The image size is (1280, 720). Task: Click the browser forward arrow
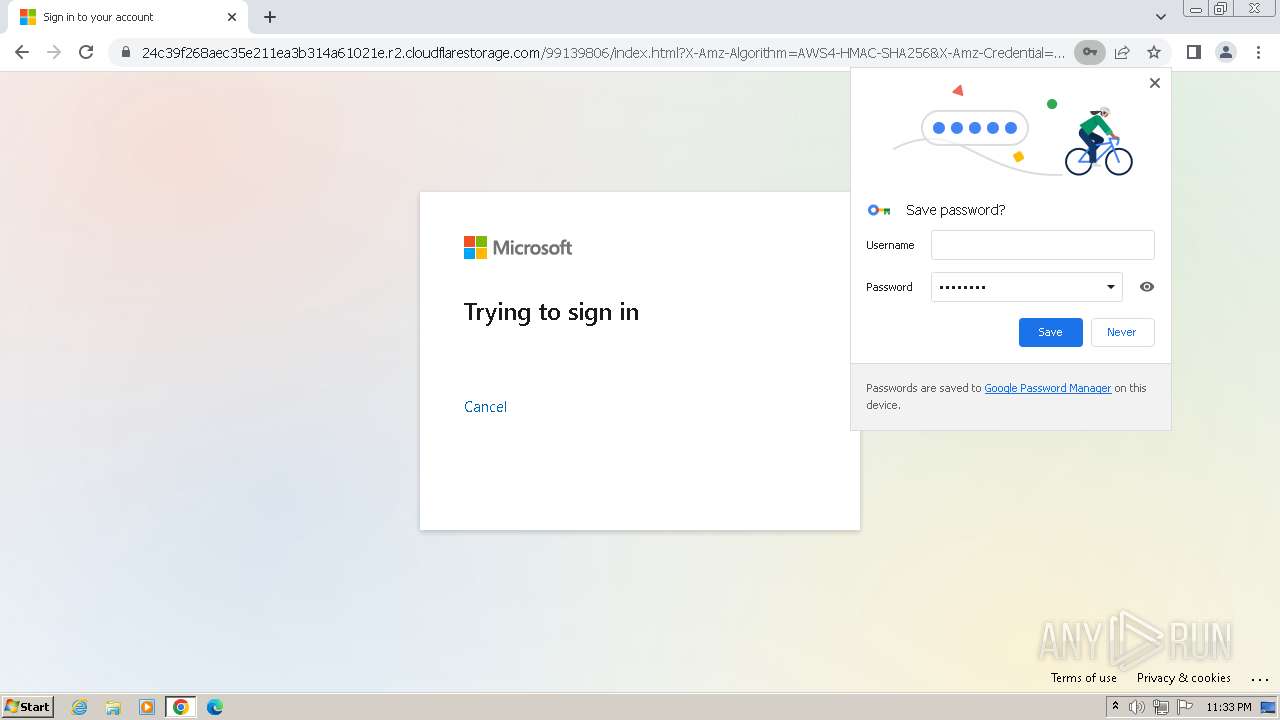pos(54,52)
